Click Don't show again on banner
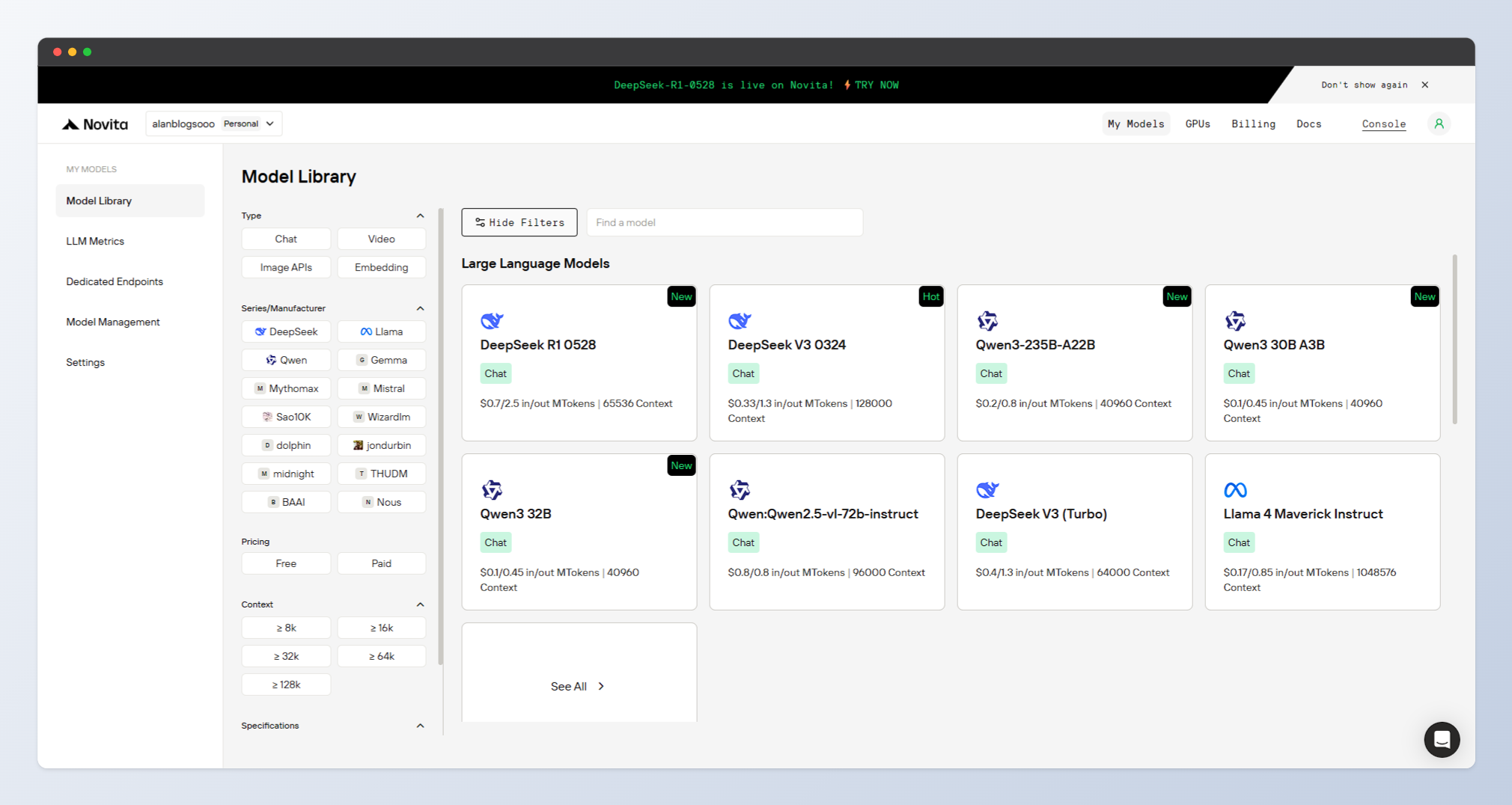Viewport: 1512px width, 805px height. click(x=1364, y=85)
